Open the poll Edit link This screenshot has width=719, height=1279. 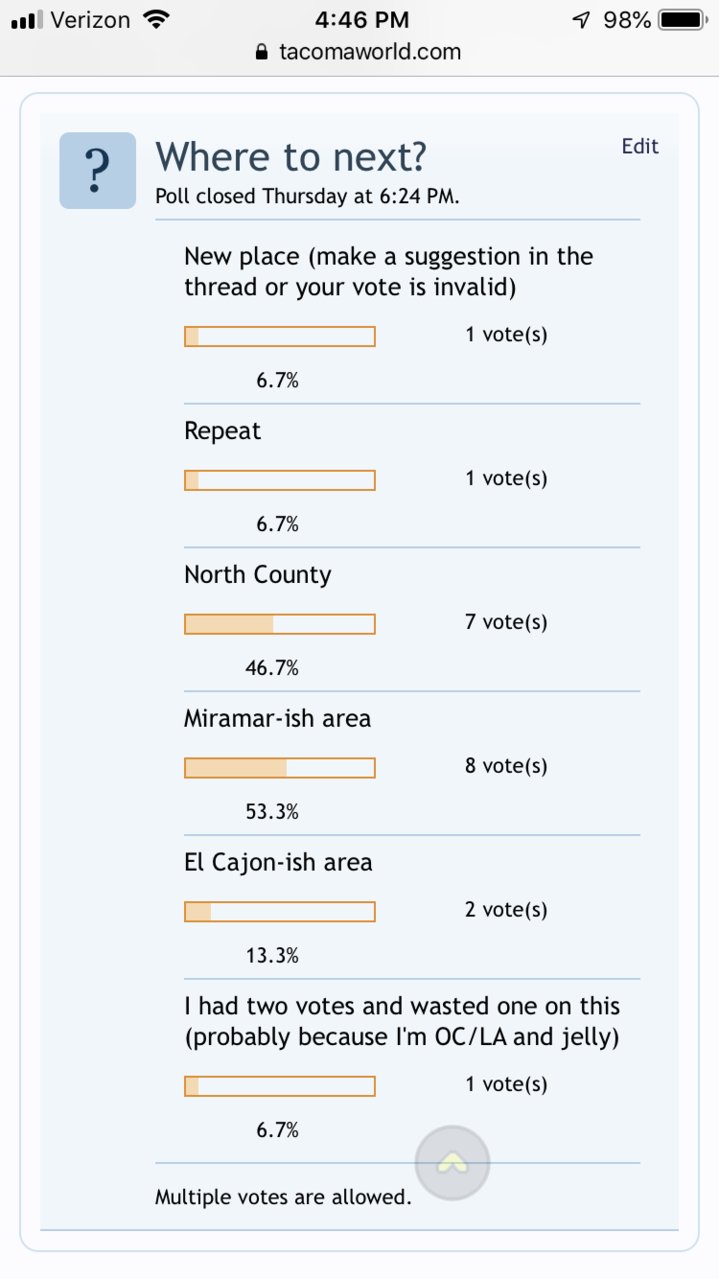[640, 146]
